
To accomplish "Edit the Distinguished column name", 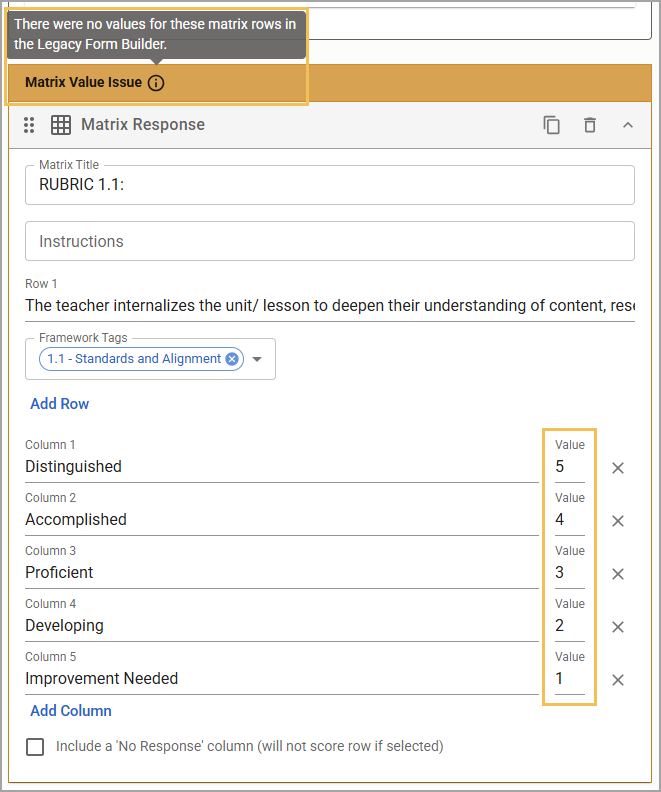I will [282, 466].
